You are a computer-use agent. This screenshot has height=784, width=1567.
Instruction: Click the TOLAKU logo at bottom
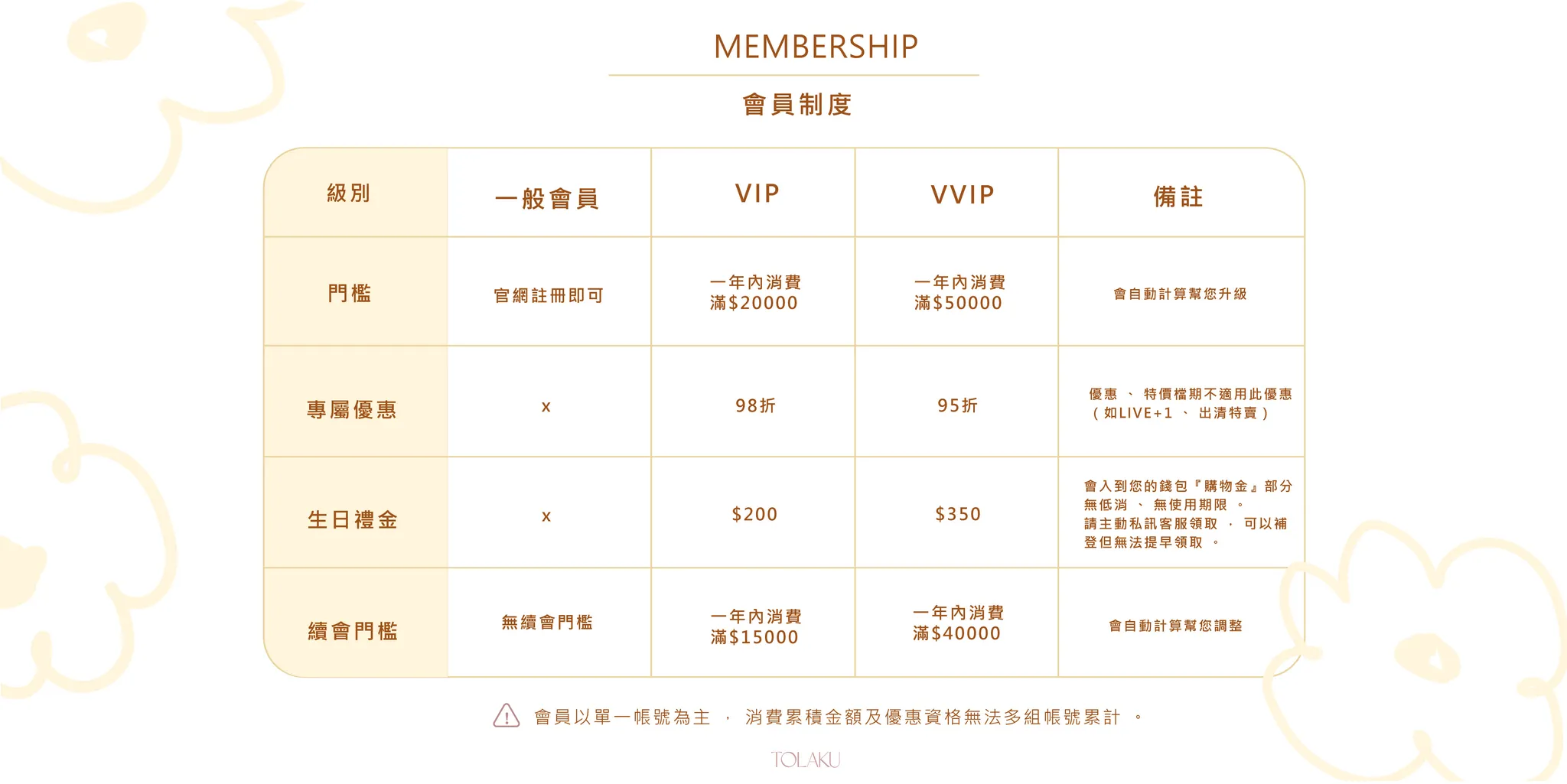pyautogui.click(x=806, y=760)
